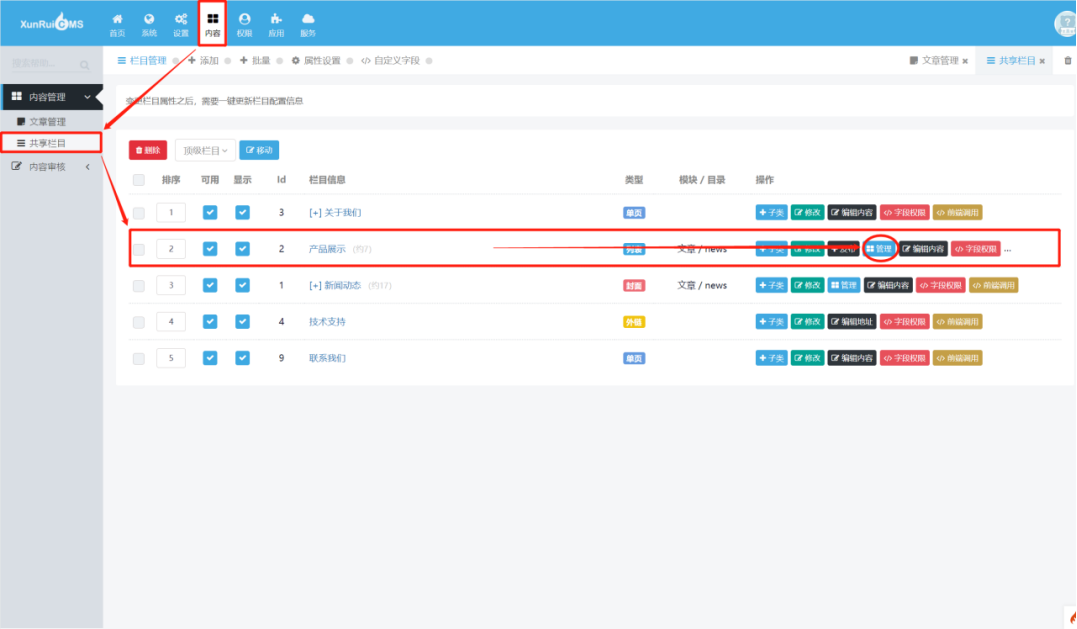
Task: Open the 服务 cloud icon in top navigation
Action: coord(308,24)
